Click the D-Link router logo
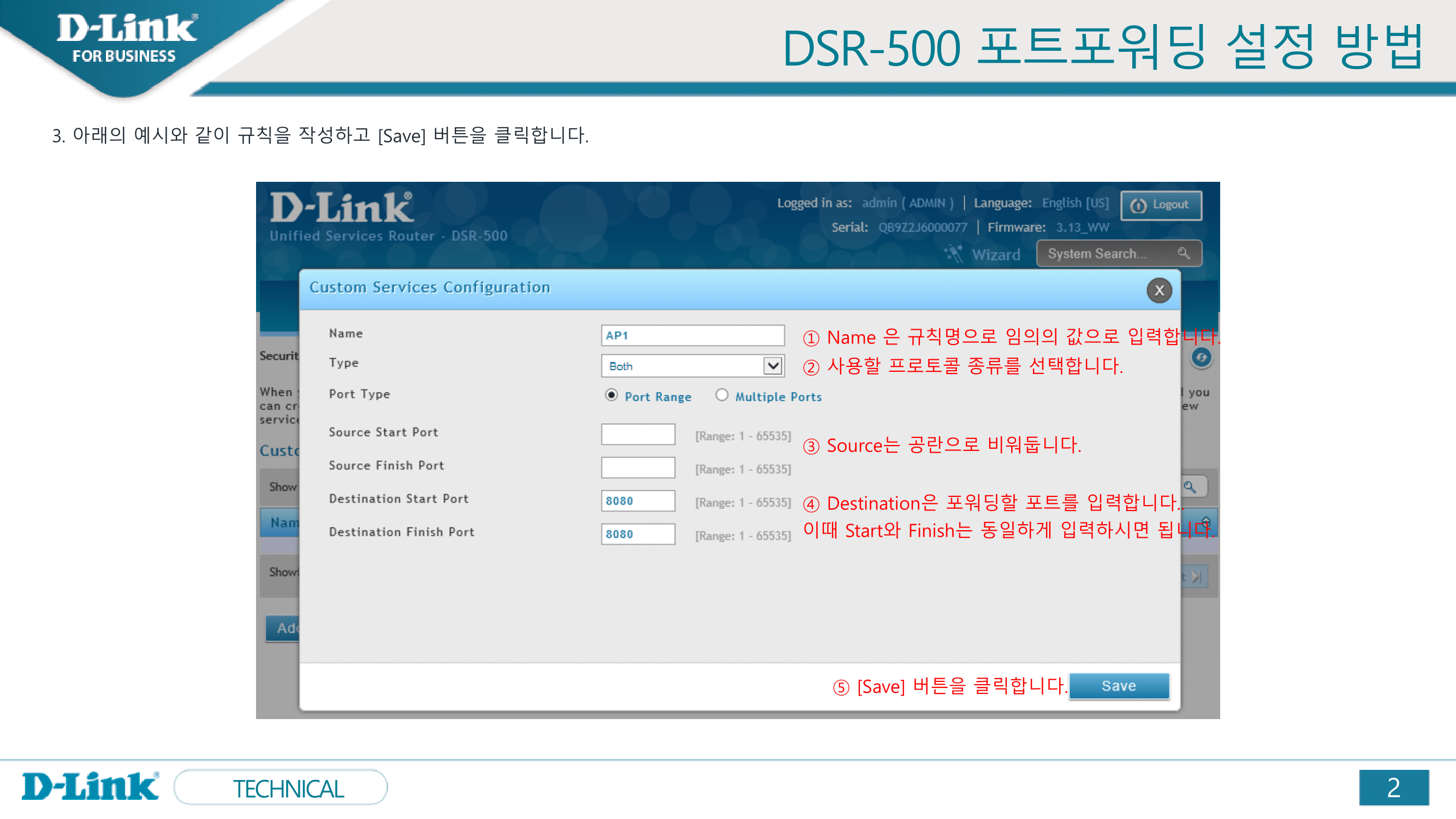The image size is (1456, 819). pyautogui.click(x=341, y=208)
